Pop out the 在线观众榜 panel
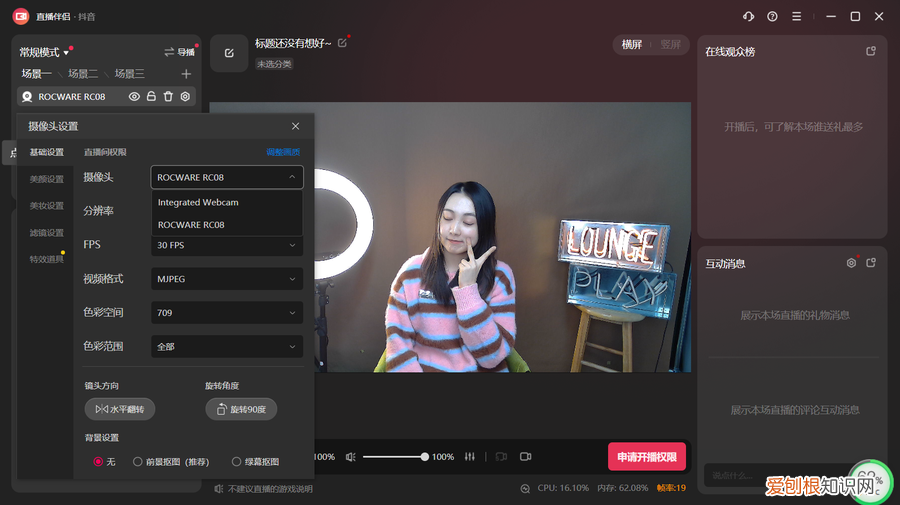Viewport: 900px width, 505px height. (x=871, y=52)
